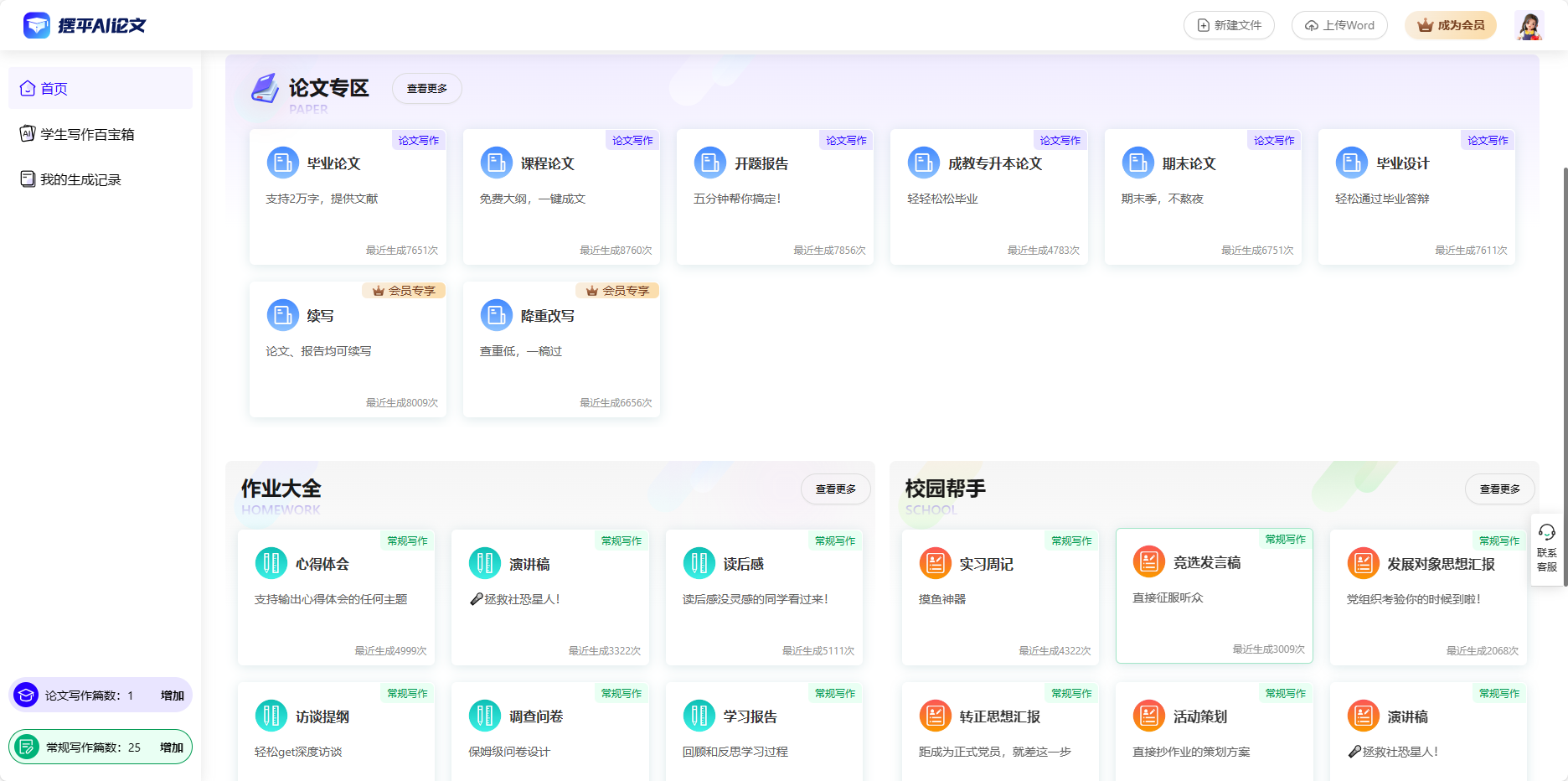
Task: Click the 论文写作 tag on 毕业论文
Action: tap(418, 140)
